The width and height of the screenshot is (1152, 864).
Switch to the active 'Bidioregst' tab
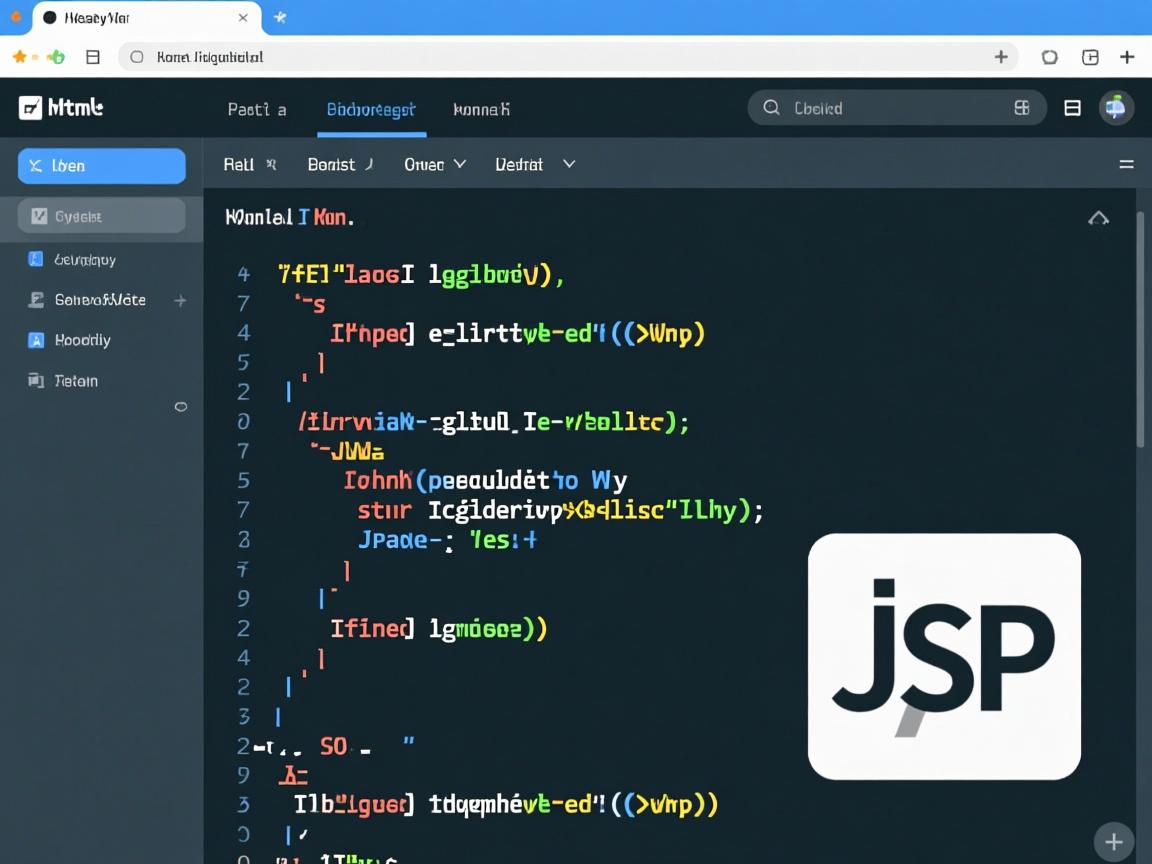[x=371, y=110]
